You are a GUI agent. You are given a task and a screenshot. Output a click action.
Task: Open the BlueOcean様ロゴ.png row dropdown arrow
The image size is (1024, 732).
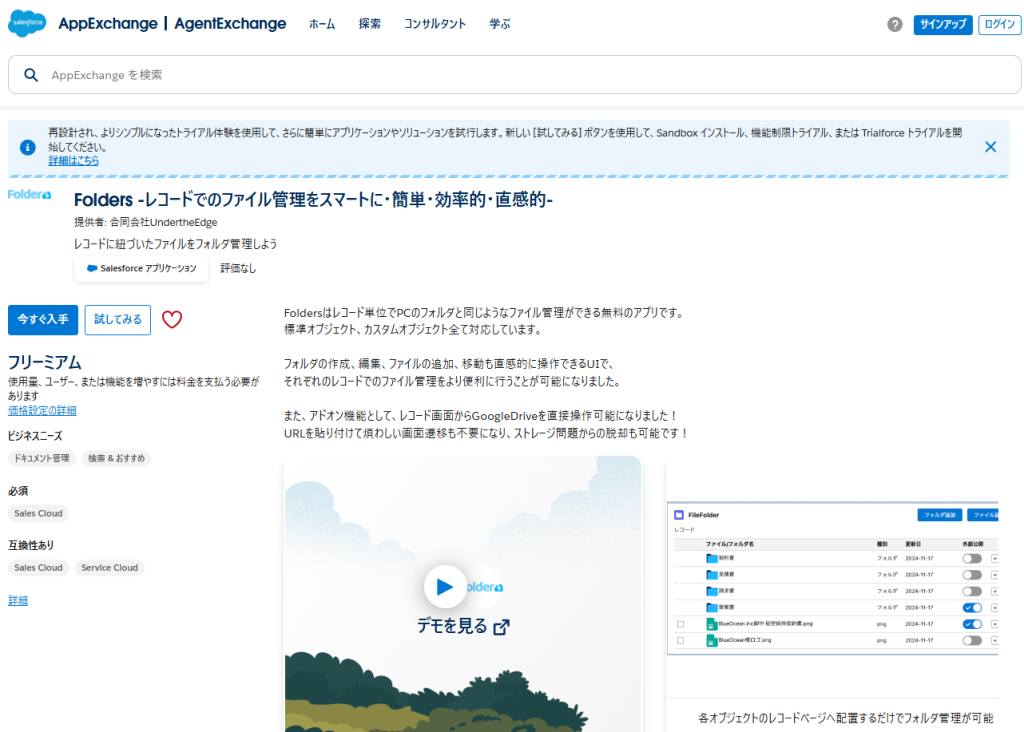click(995, 641)
